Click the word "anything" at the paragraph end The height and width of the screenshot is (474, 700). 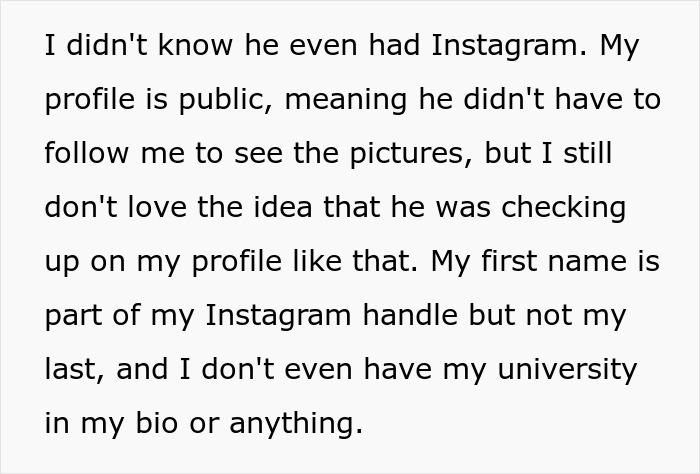296,424
